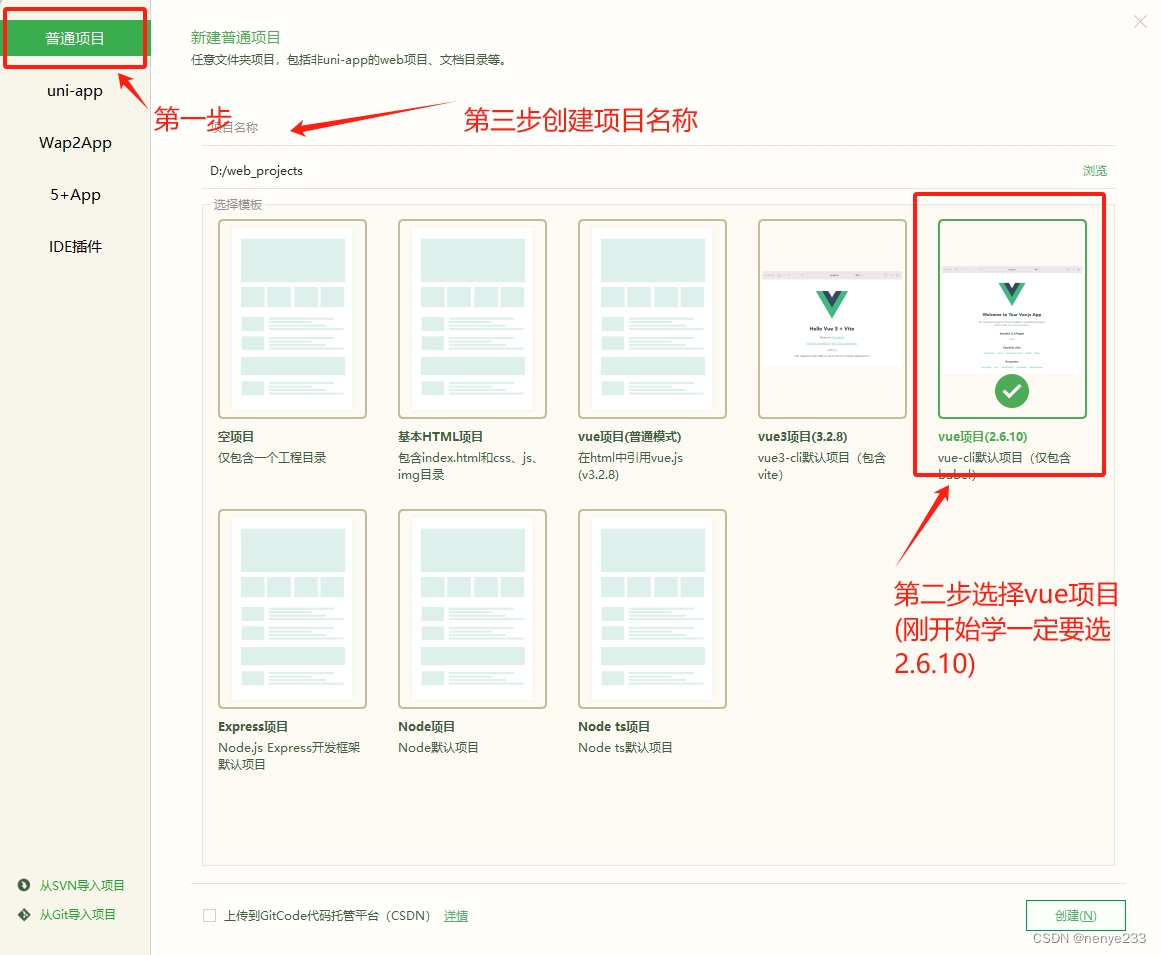Screen dimensions: 1161x955
Task: Pick the Node ts项目 template
Action: click(652, 607)
